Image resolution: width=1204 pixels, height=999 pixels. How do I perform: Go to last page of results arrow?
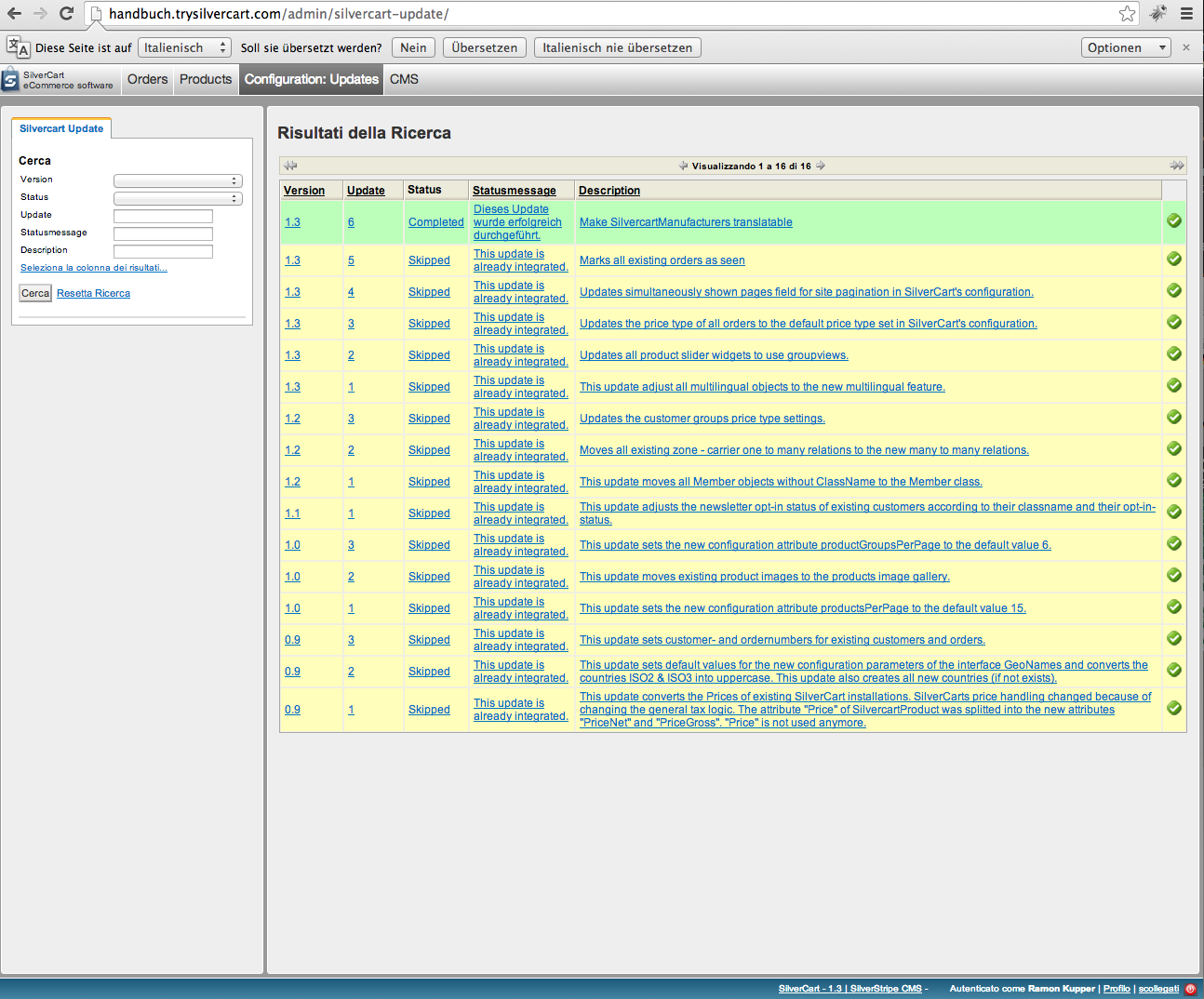[1177, 166]
